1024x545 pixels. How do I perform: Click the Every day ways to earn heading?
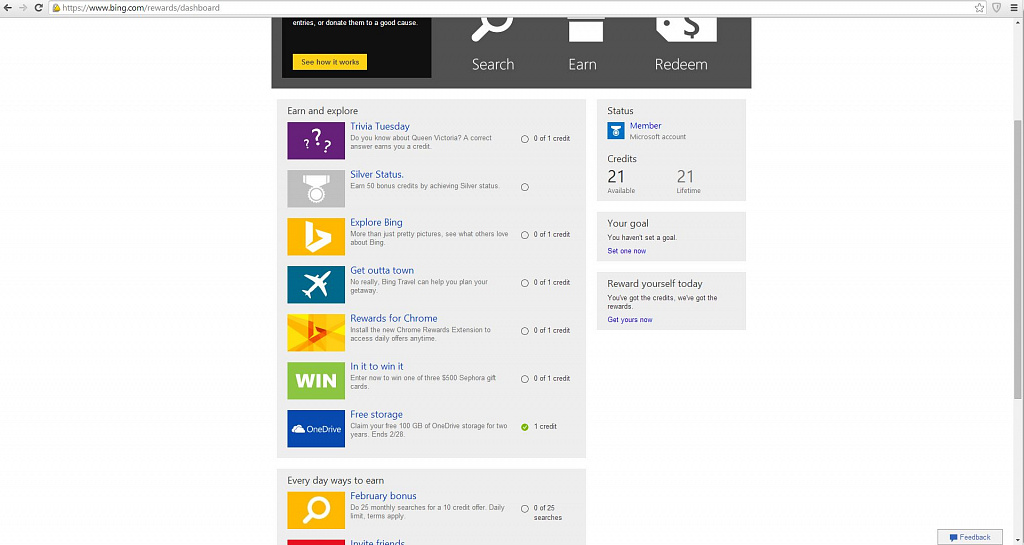[x=336, y=480]
